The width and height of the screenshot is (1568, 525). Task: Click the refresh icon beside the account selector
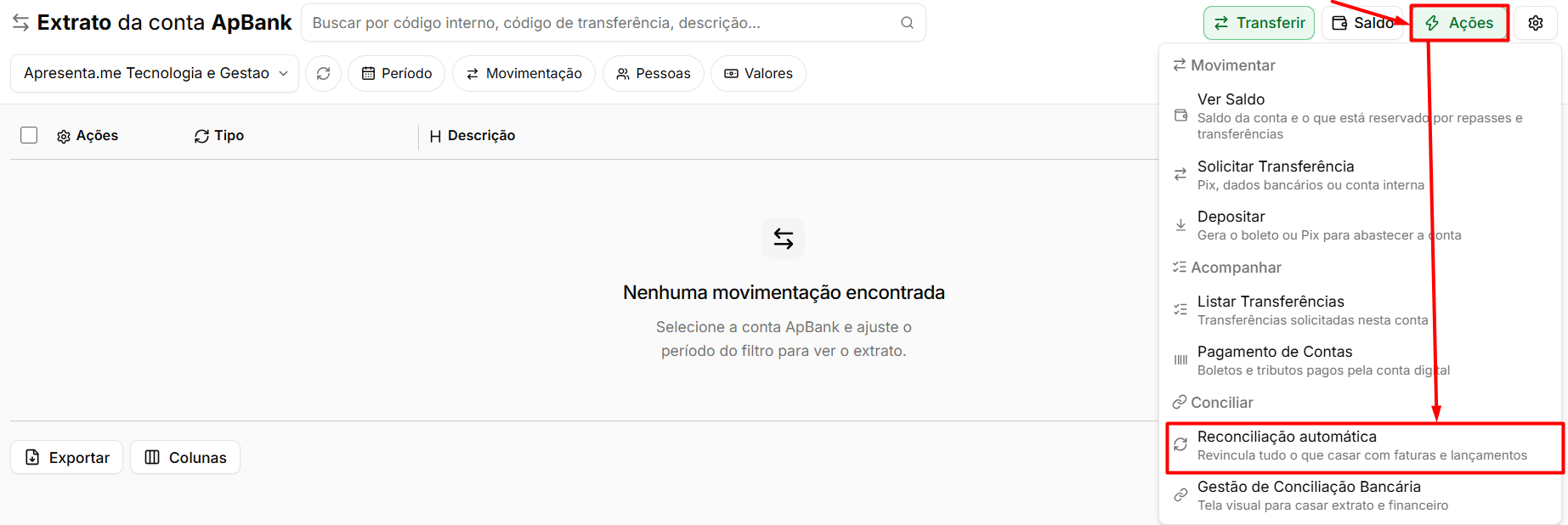(x=323, y=74)
